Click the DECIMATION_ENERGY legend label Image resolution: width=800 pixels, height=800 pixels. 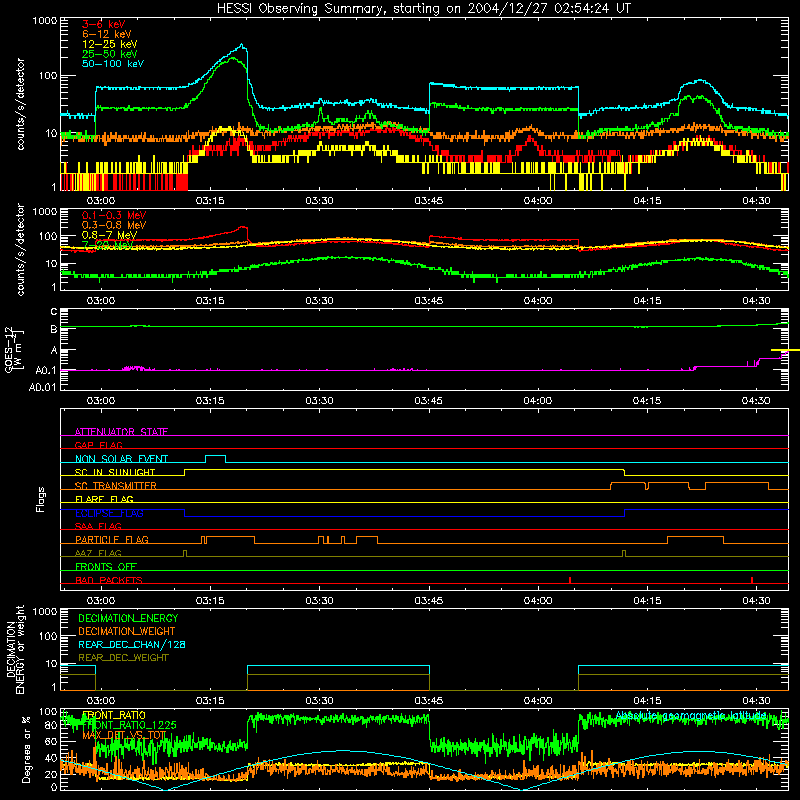click(x=128, y=618)
